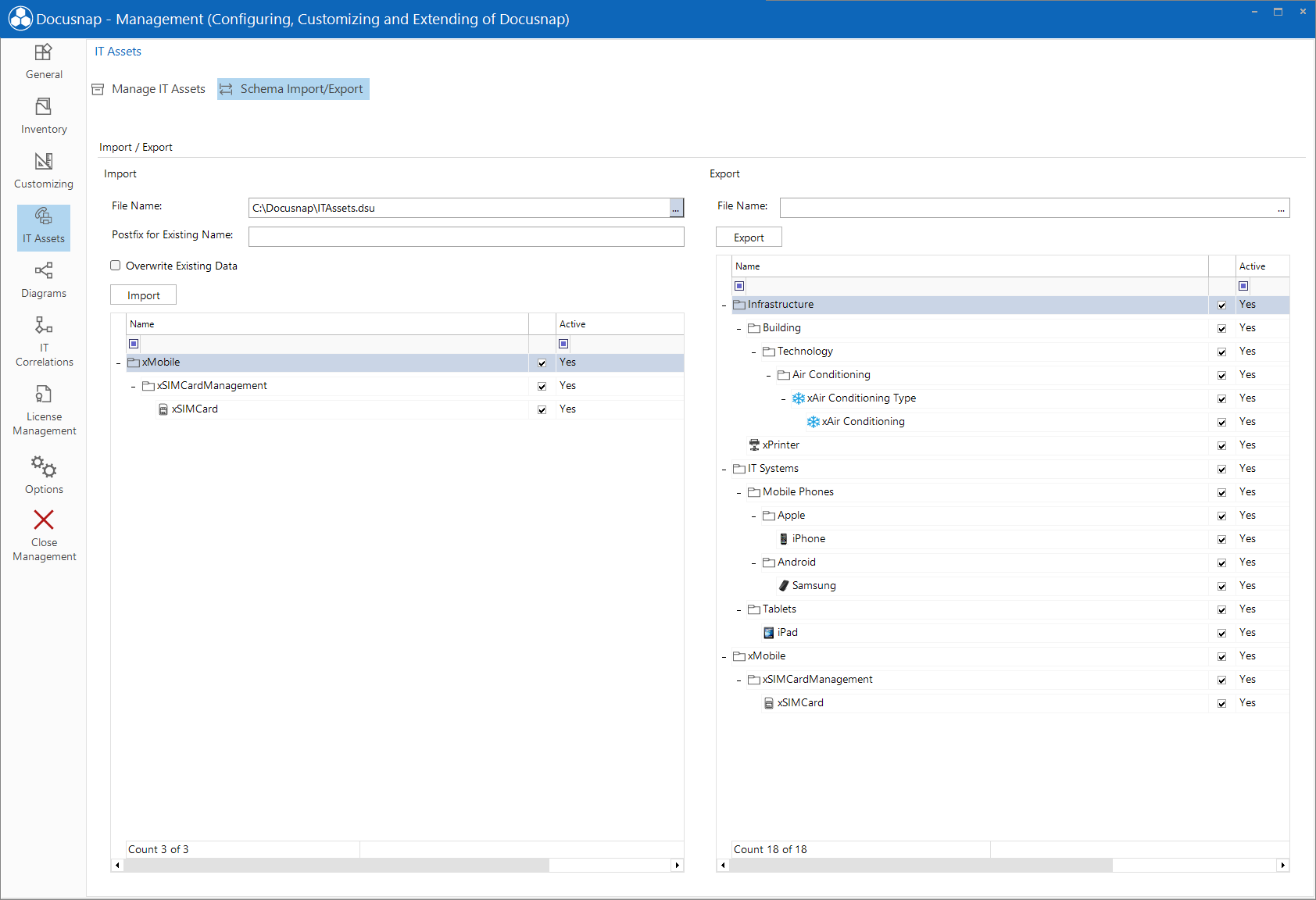The width and height of the screenshot is (1316, 900).
Task: Select the iPhone icon in the export tree
Action: pyautogui.click(x=783, y=538)
